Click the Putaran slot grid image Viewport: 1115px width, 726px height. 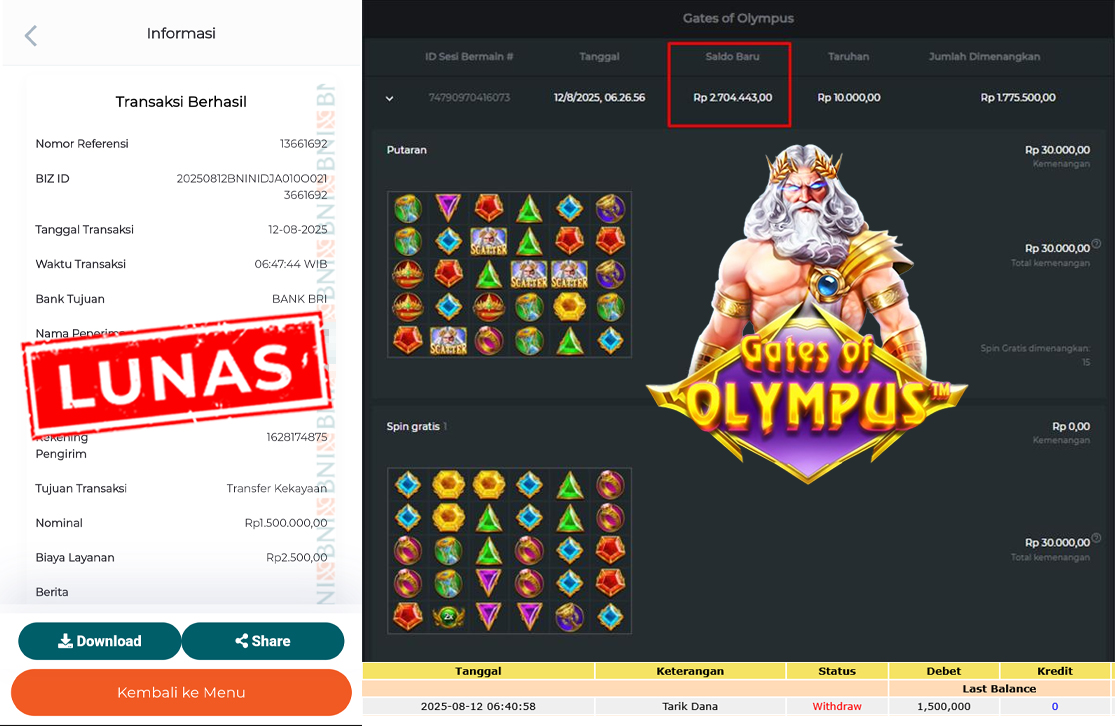point(509,274)
